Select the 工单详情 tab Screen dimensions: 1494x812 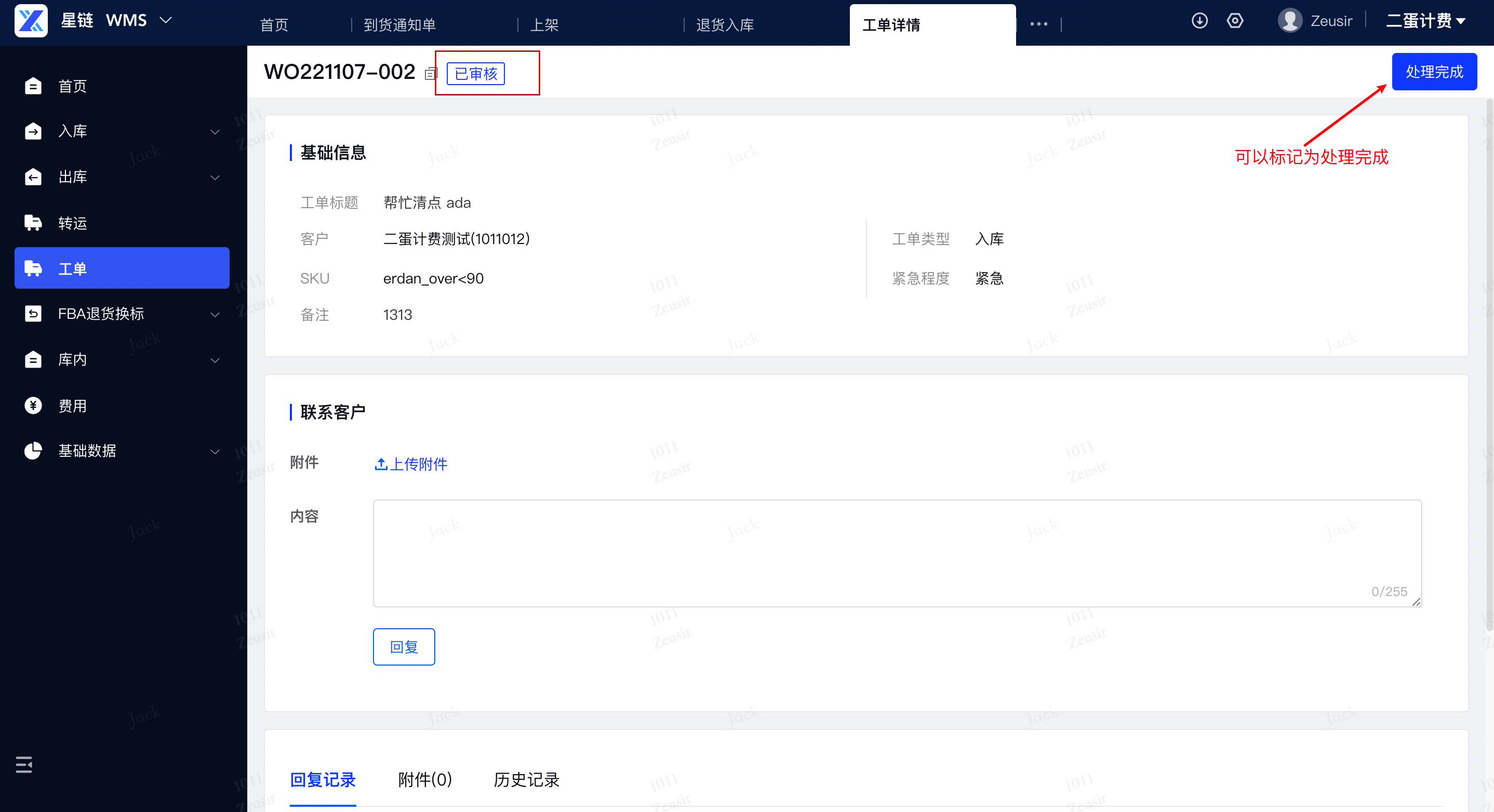pyautogui.click(x=932, y=25)
